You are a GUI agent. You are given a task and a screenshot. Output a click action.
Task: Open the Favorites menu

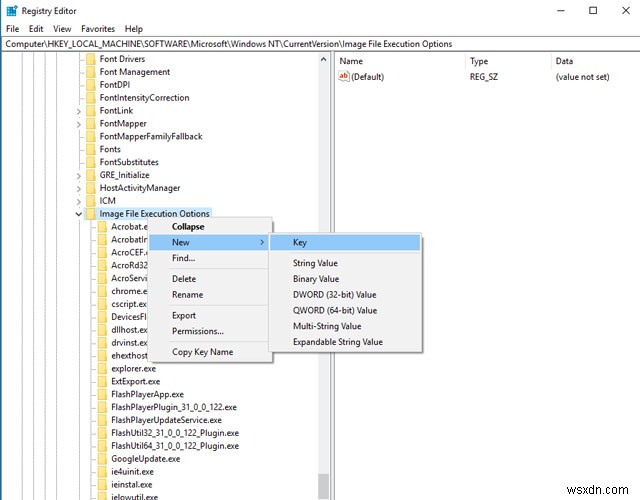pyautogui.click(x=98, y=29)
